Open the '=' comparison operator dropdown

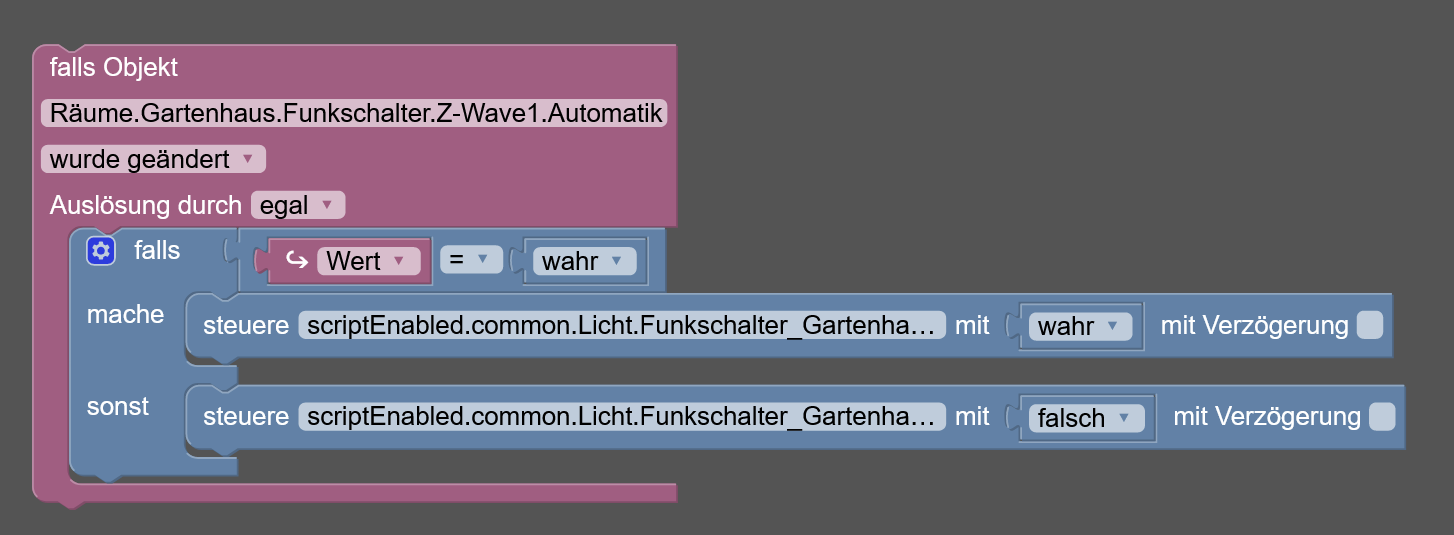(x=470, y=260)
